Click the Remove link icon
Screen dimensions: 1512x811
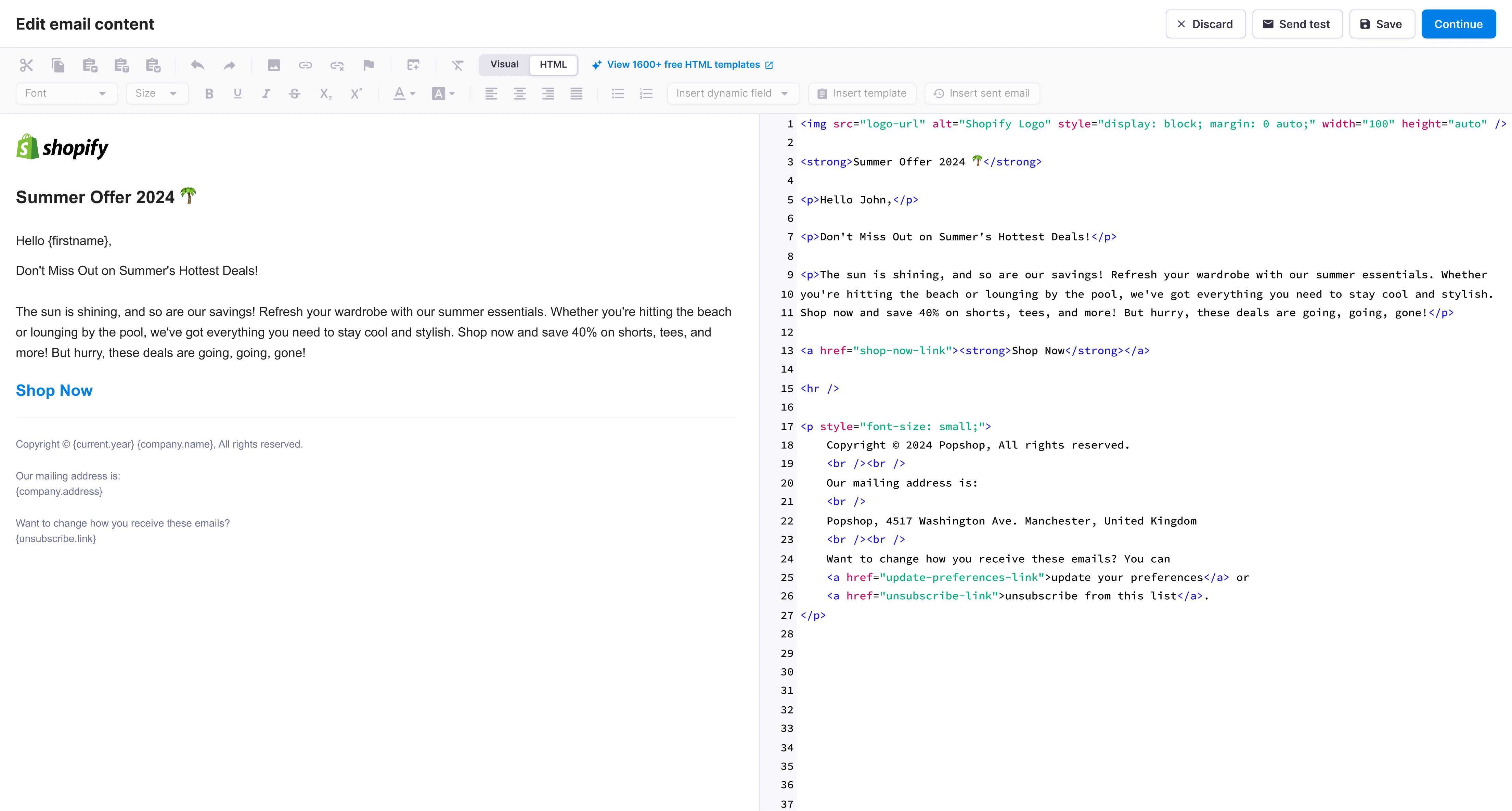click(x=337, y=65)
